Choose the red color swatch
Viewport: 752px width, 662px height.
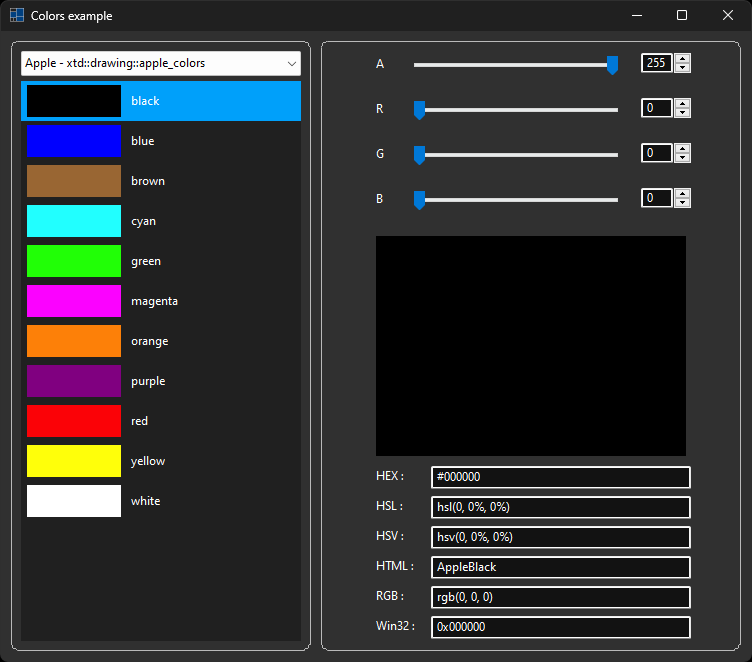74,421
